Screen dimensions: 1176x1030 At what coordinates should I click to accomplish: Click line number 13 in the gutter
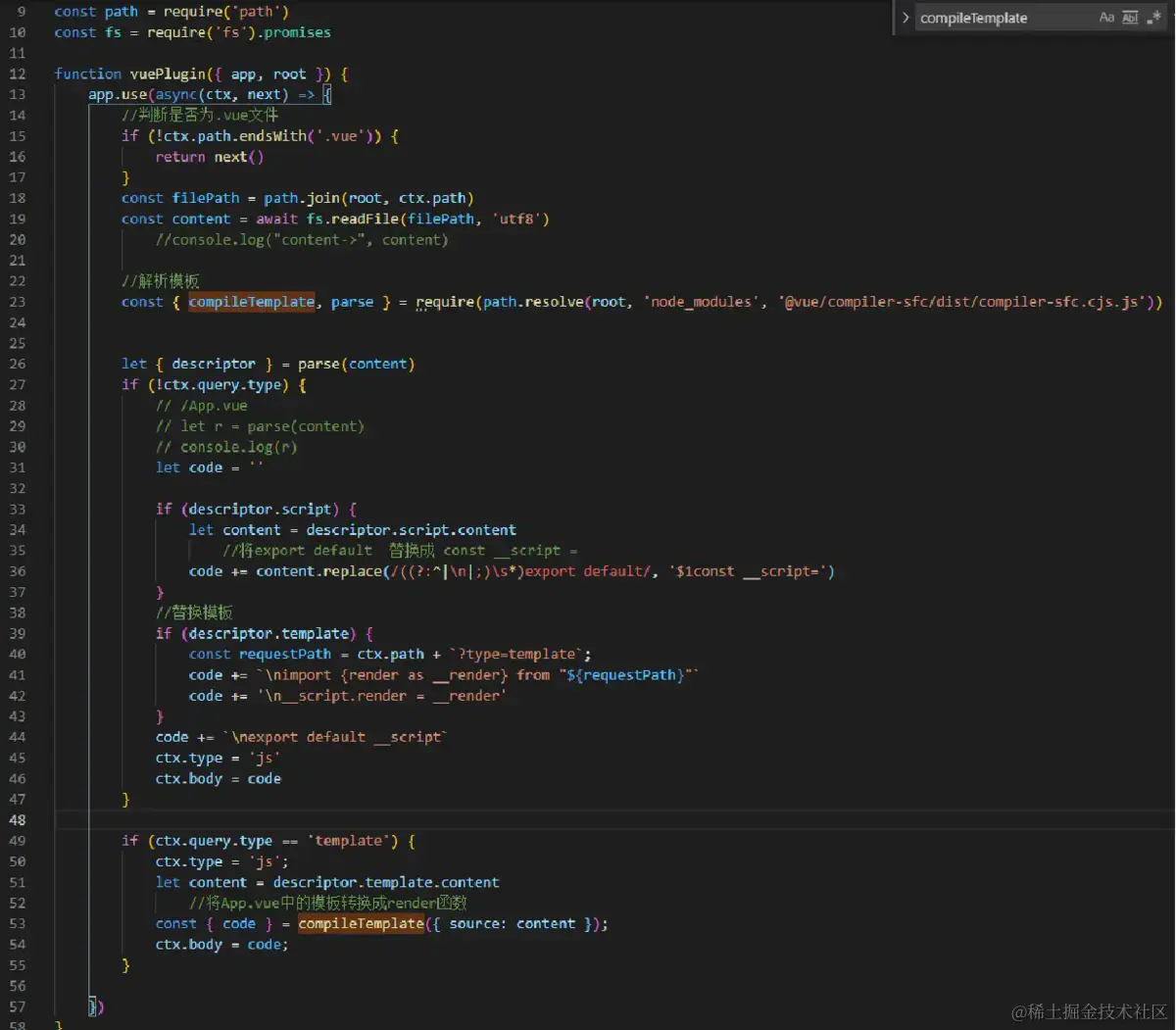click(x=18, y=94)
